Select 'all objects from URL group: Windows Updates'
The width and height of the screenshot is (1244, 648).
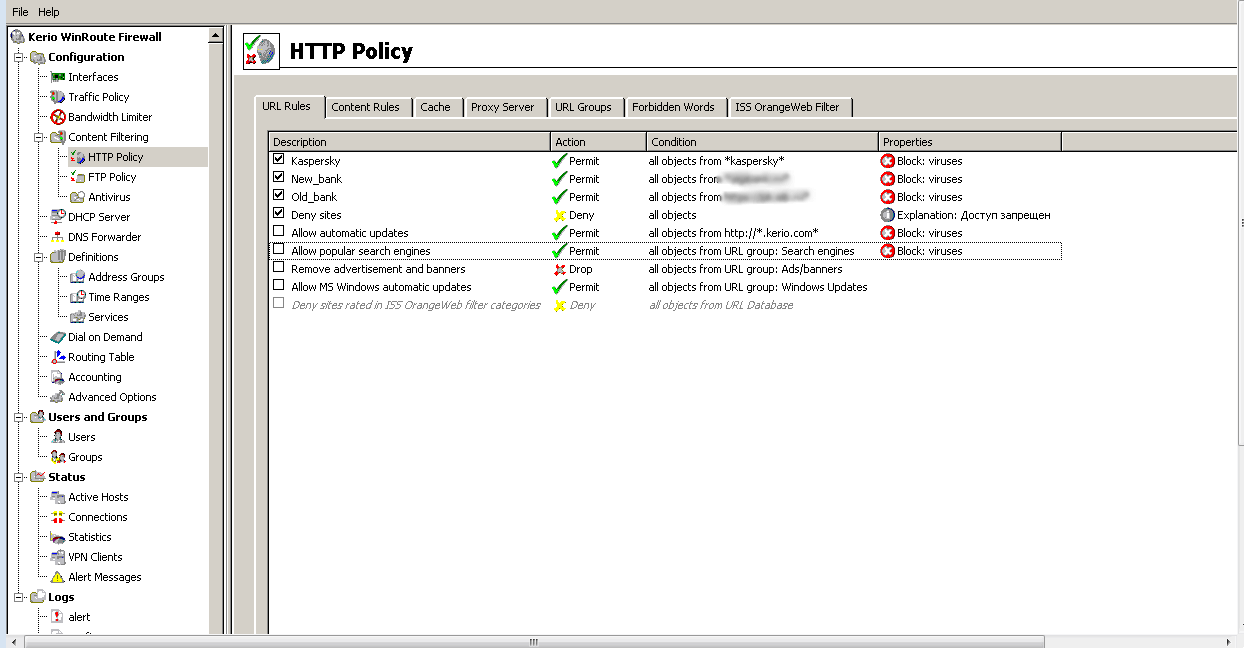pyautogui.click(x=758, y=287)
